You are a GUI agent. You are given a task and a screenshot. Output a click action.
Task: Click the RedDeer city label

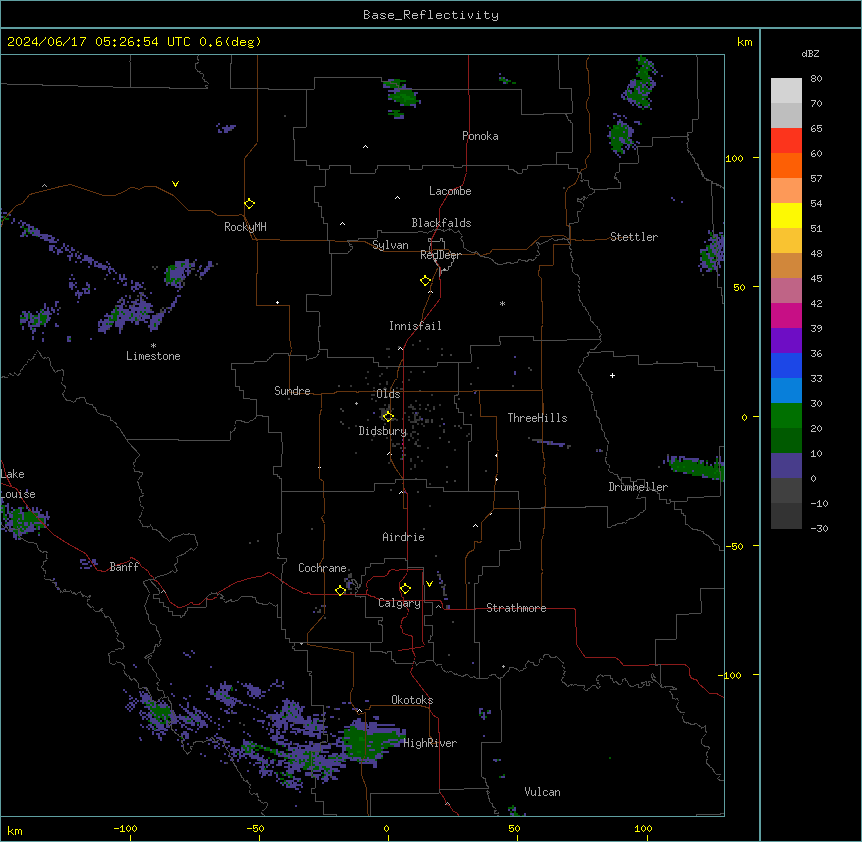(x=440, y=255)
